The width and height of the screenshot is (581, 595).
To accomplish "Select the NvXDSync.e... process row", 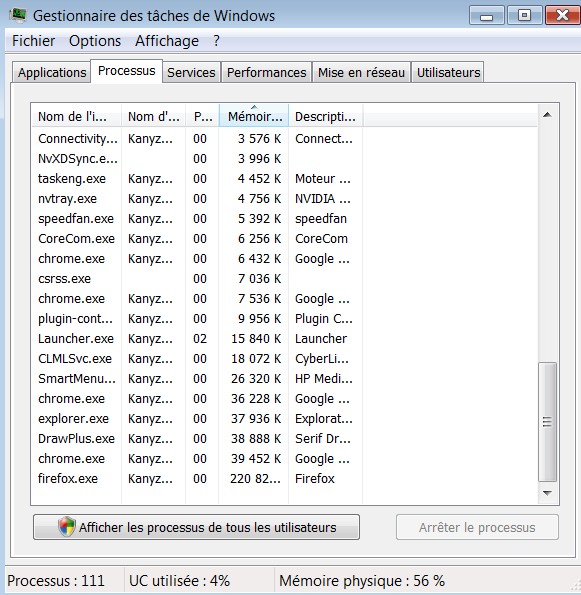I will (x=197, y=159).
